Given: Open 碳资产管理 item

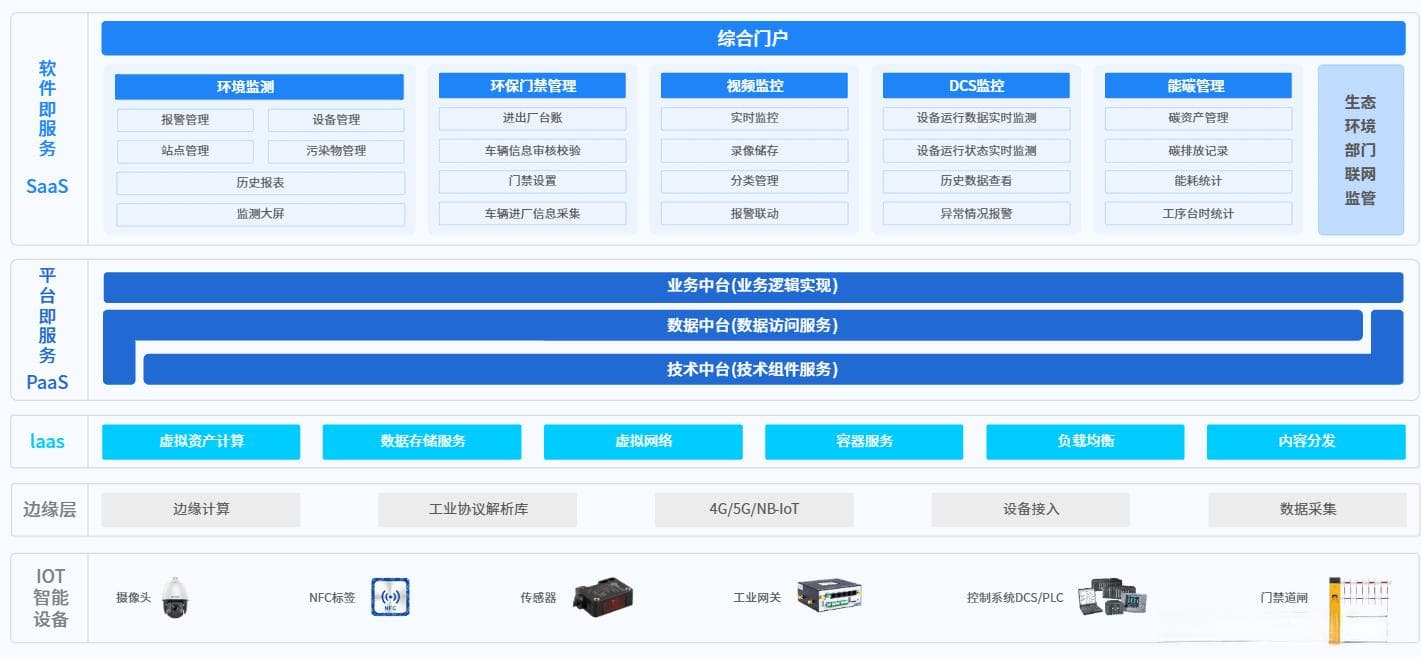Looking at the screenshot, I should click(1198, 118).
